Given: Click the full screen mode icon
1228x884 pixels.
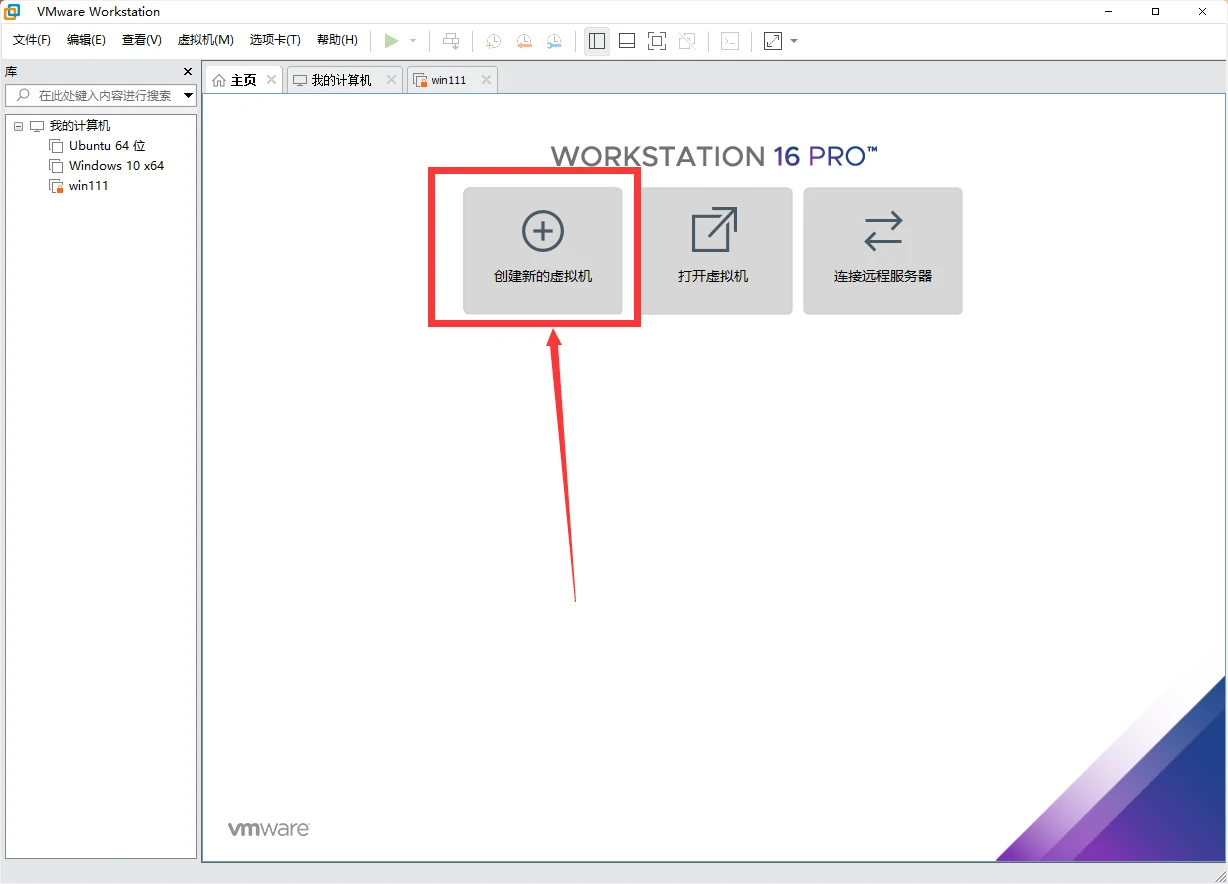Looking at the screenshot, I should click(657, 41).
